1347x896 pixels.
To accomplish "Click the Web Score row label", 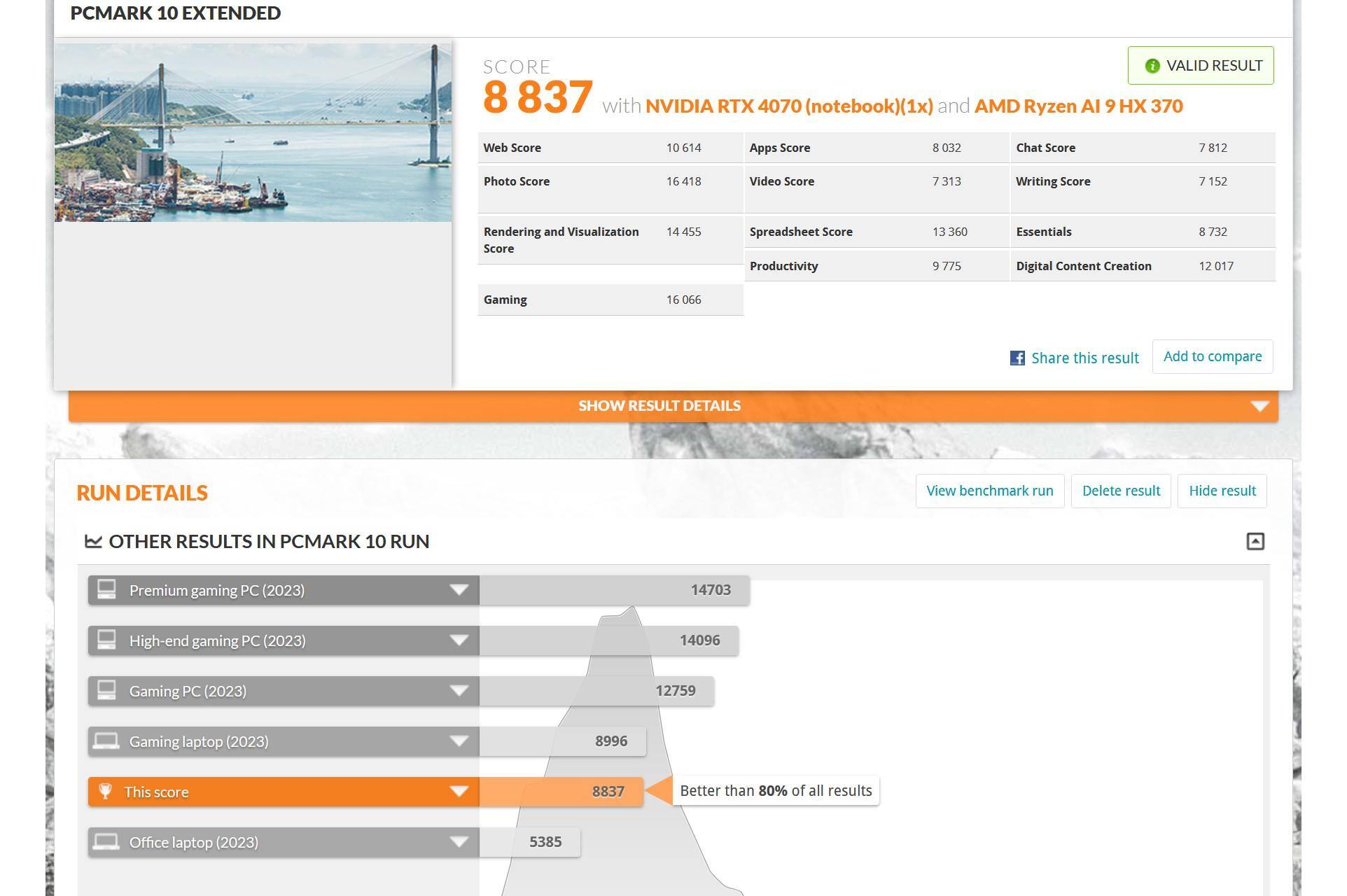I will [512, 148].
